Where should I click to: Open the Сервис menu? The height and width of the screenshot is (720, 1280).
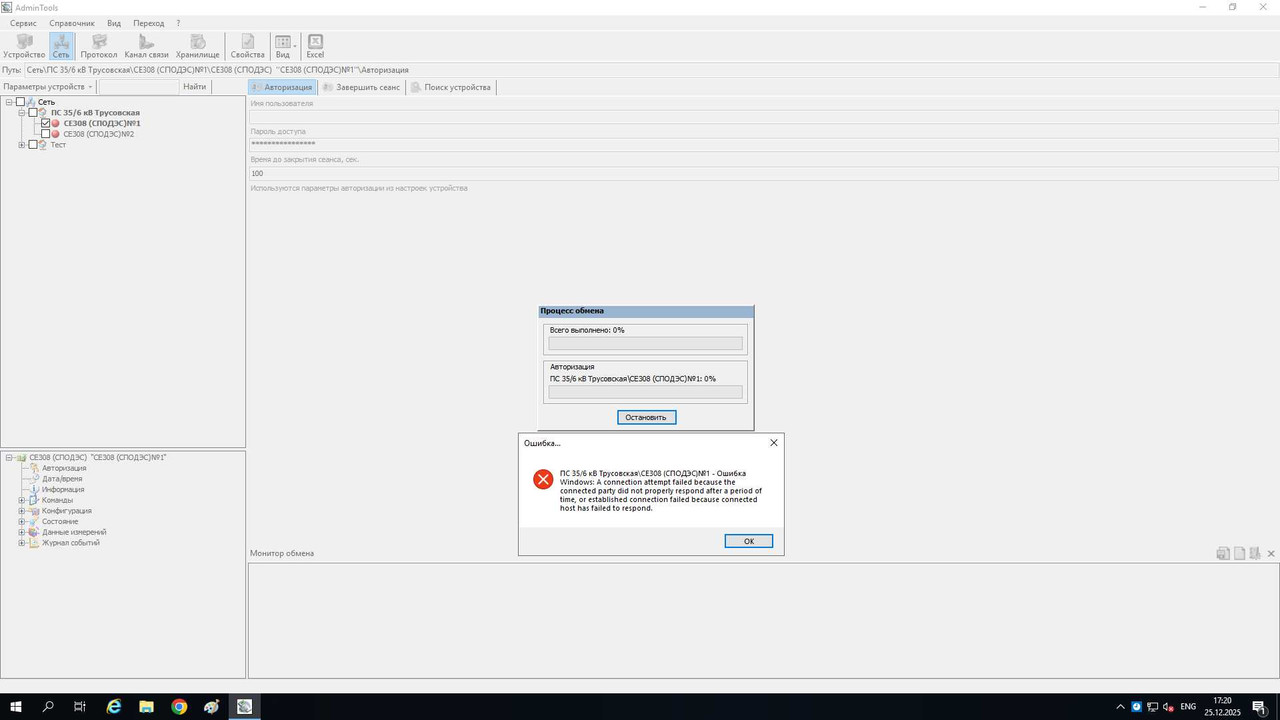coord(24,23)
